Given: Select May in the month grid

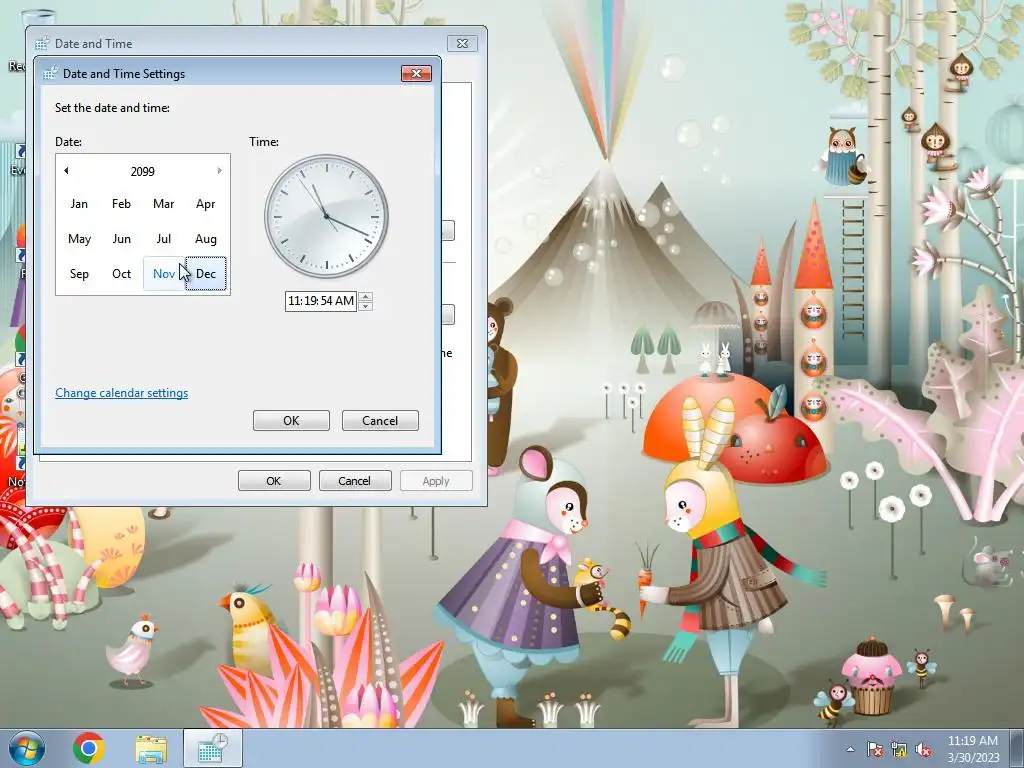Looking at the screenshot, I should click(79, 239).
